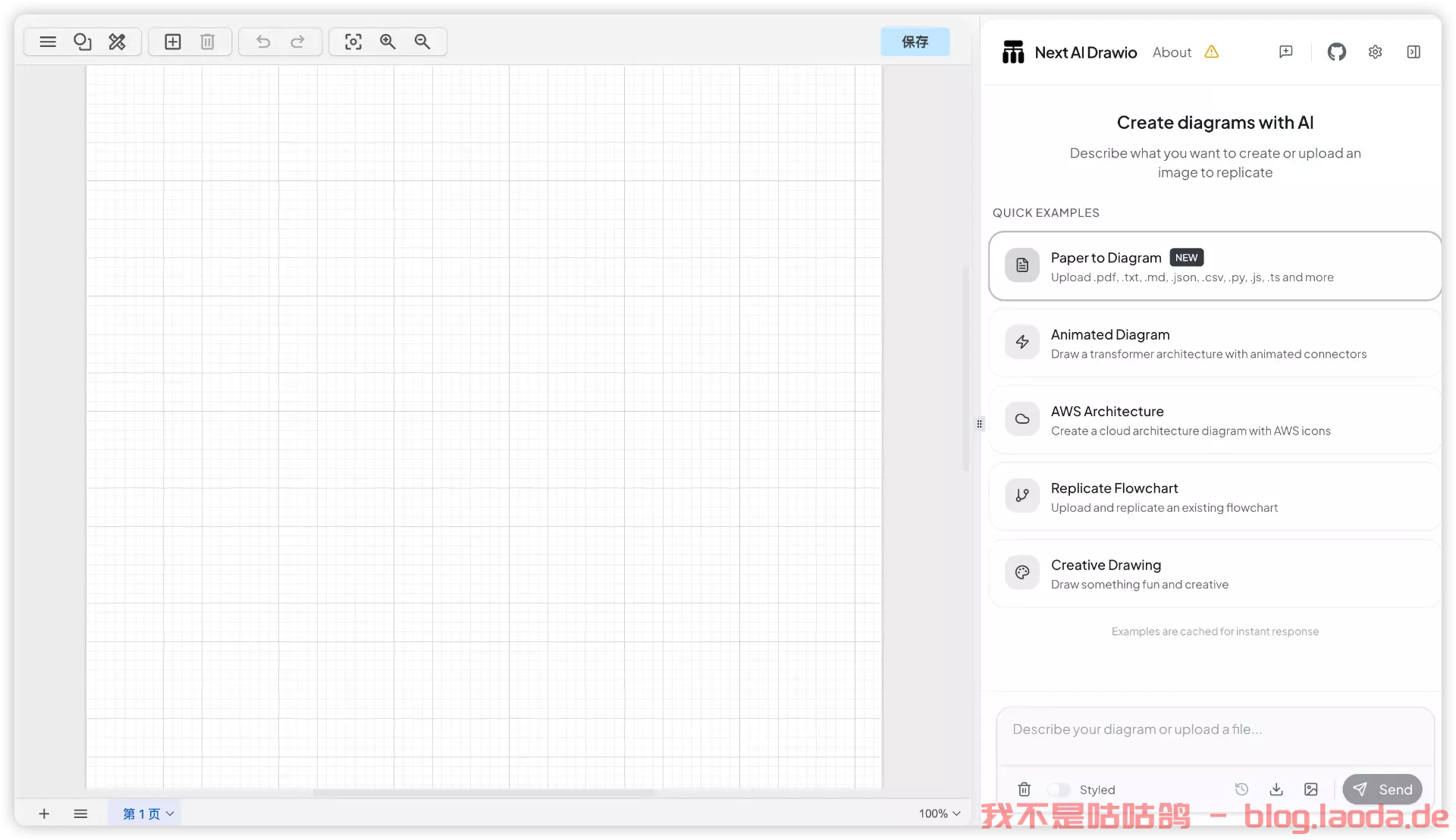The image size is (1456, 840).
Task: Click the insert plus-square icon
Action: click(173, 42)
